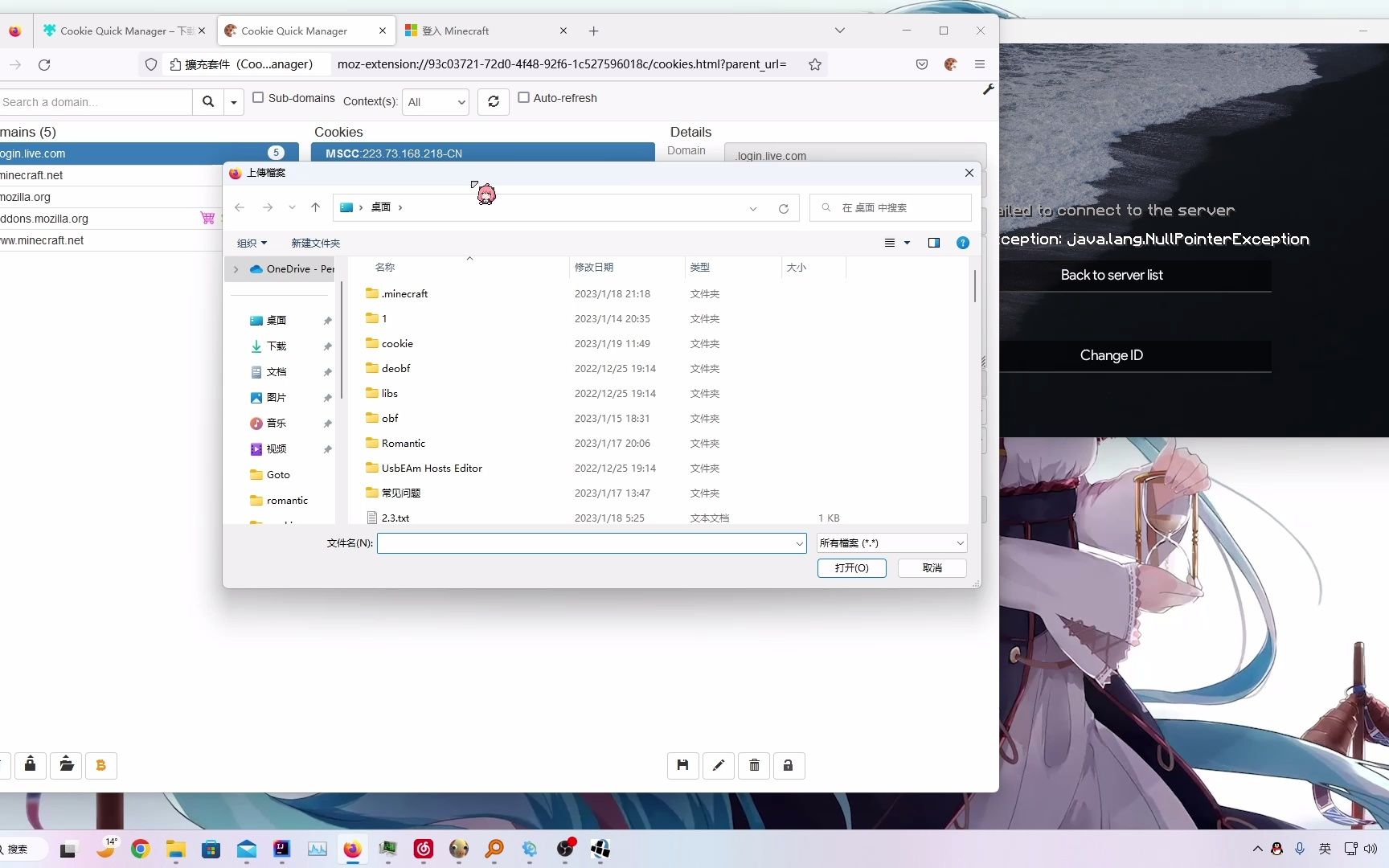Image resolution: width=1389 pixels, height=868 pixels.
Task: Click the 打开(O) open button
Action: tap(852, 567)
